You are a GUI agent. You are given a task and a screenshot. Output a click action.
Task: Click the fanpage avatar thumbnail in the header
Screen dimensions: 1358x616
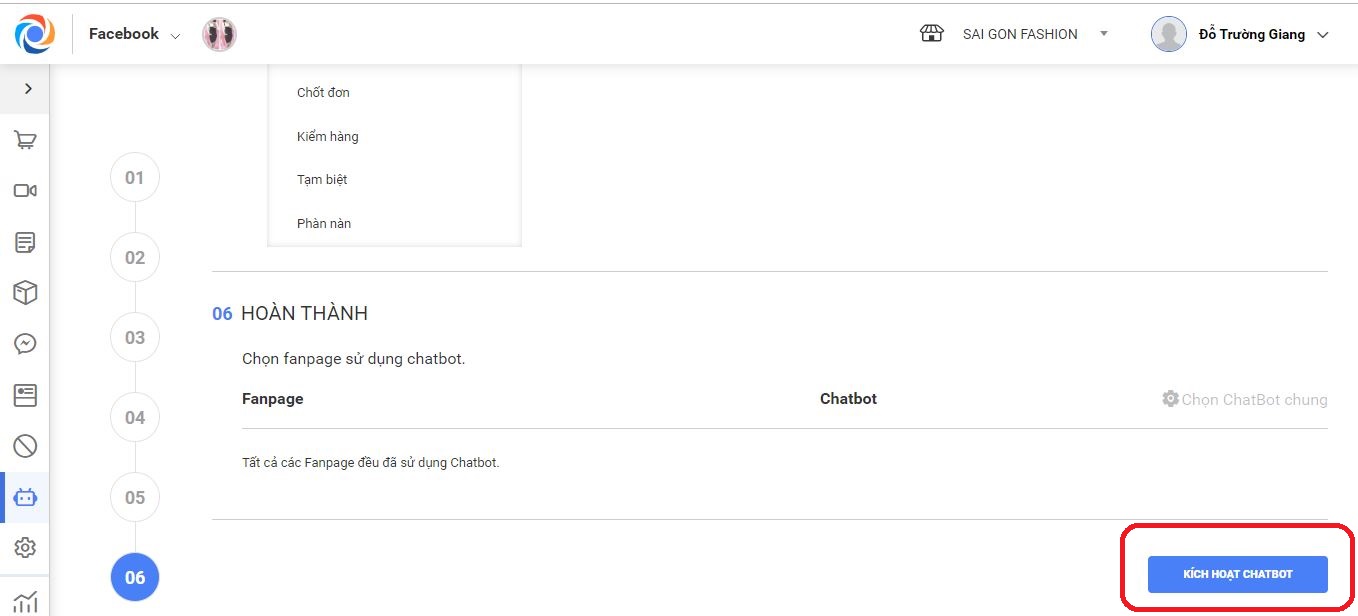[219, 34]
